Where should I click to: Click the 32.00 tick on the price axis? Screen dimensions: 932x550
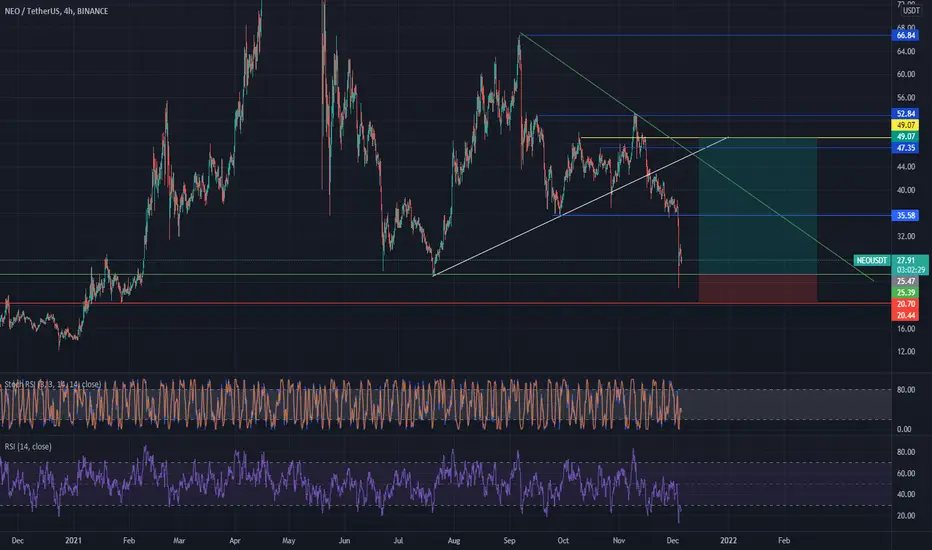point(906,237)
